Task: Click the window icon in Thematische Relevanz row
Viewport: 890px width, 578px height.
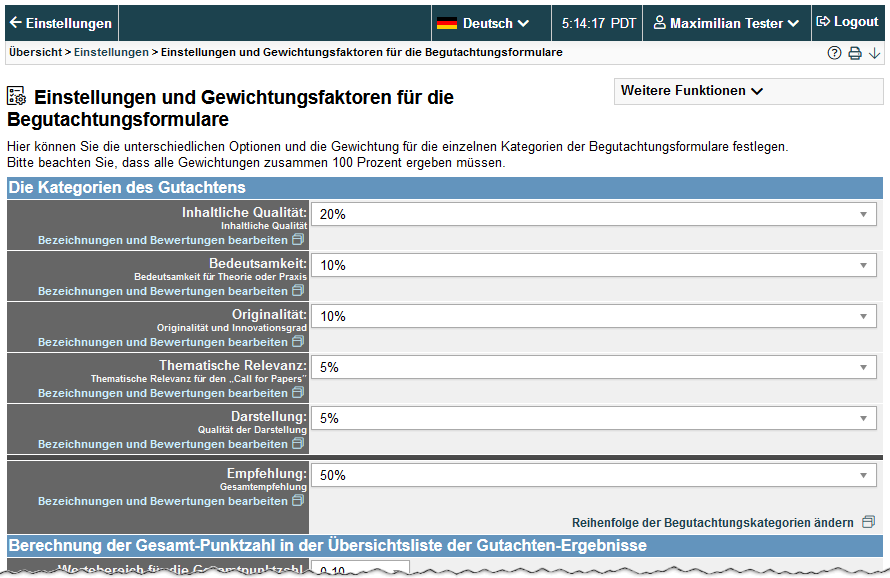Action: [298, 393]
